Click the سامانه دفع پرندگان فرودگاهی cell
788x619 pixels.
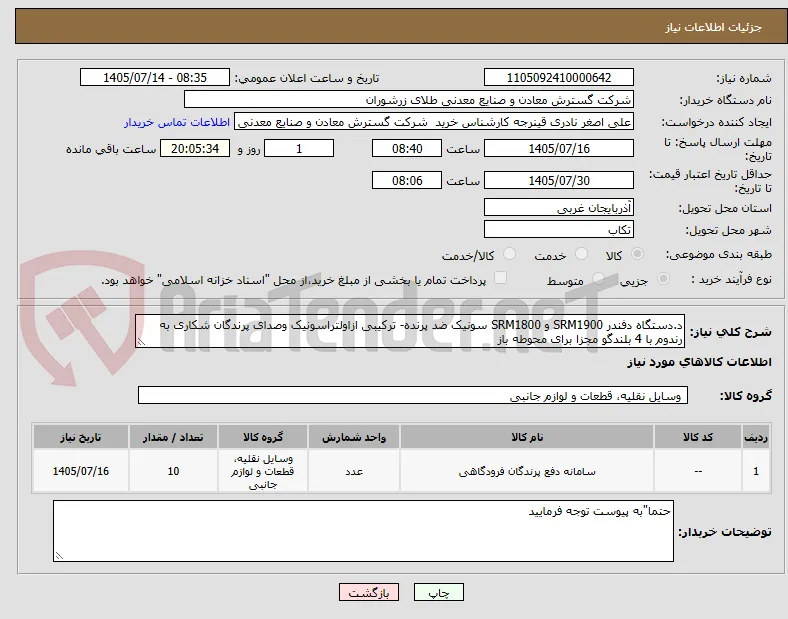point(527,471)
